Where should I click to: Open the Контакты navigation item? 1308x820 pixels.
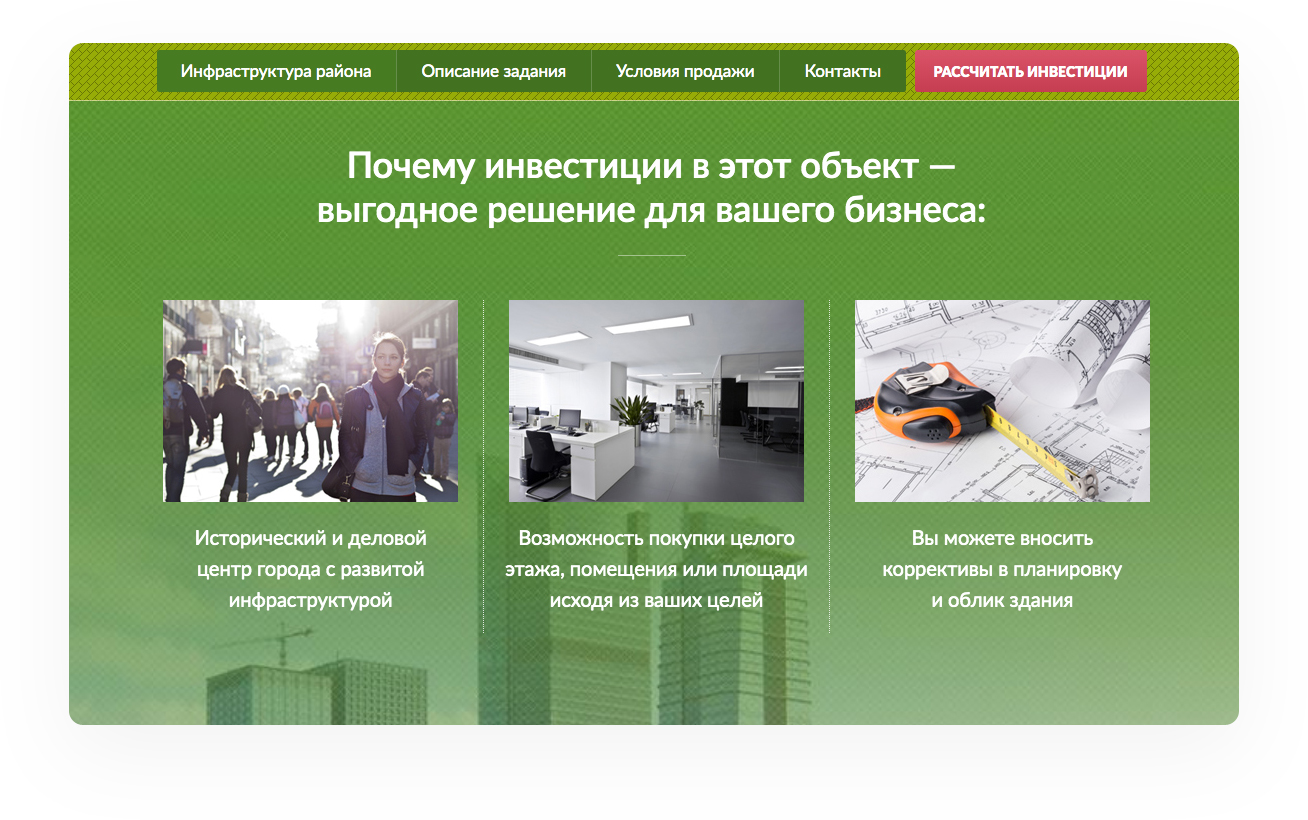(842, 72)
